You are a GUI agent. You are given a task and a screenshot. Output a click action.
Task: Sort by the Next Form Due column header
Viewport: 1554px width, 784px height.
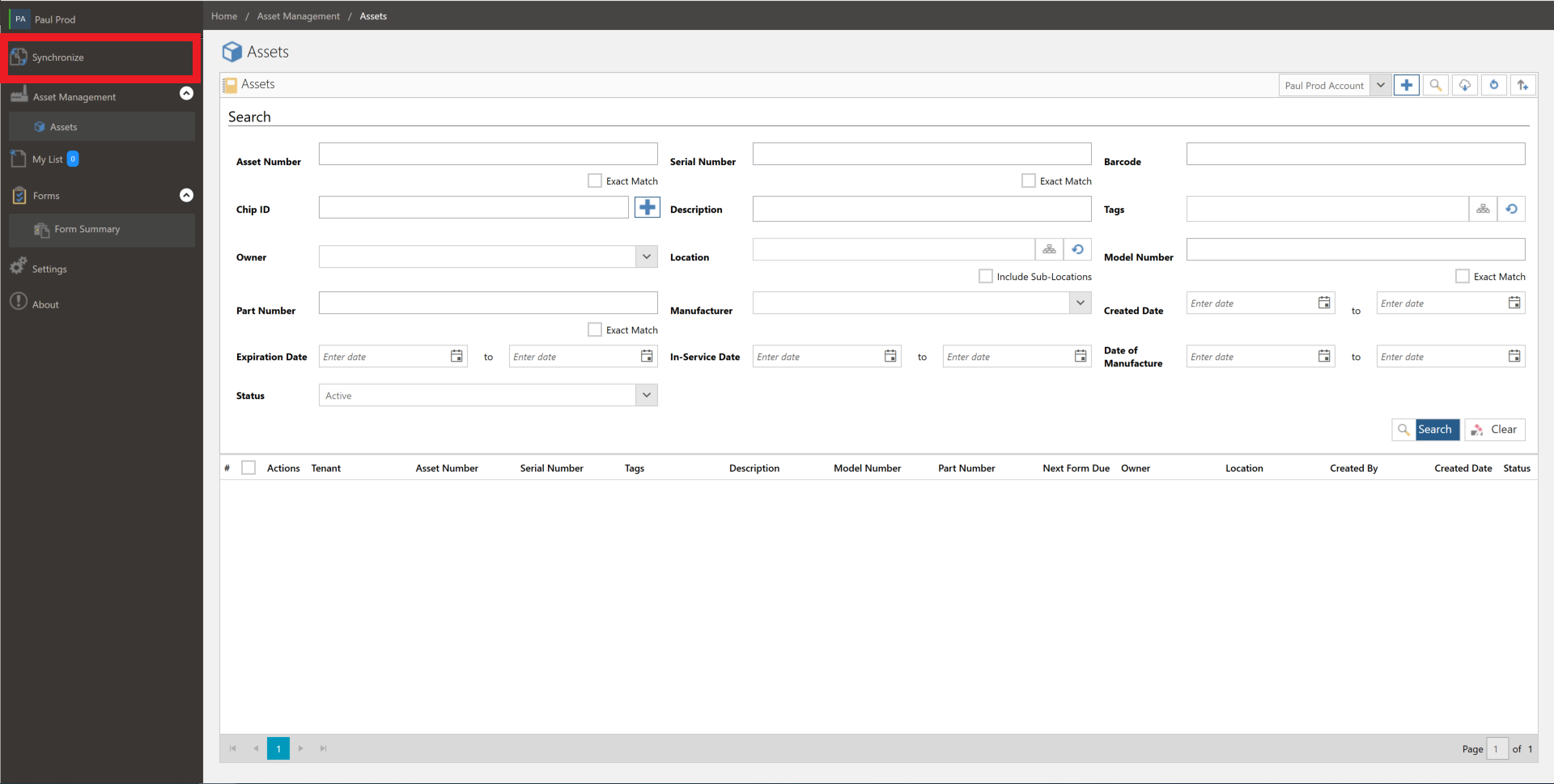pyautogui.click(x=1076, y=468)
